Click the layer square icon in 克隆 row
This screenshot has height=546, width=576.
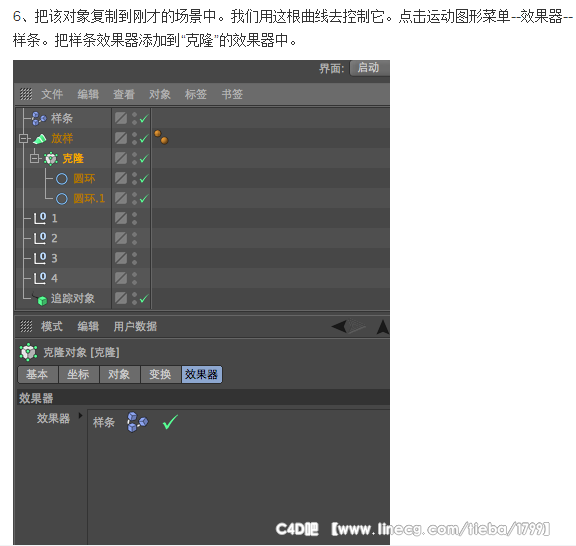coord(121,158)
